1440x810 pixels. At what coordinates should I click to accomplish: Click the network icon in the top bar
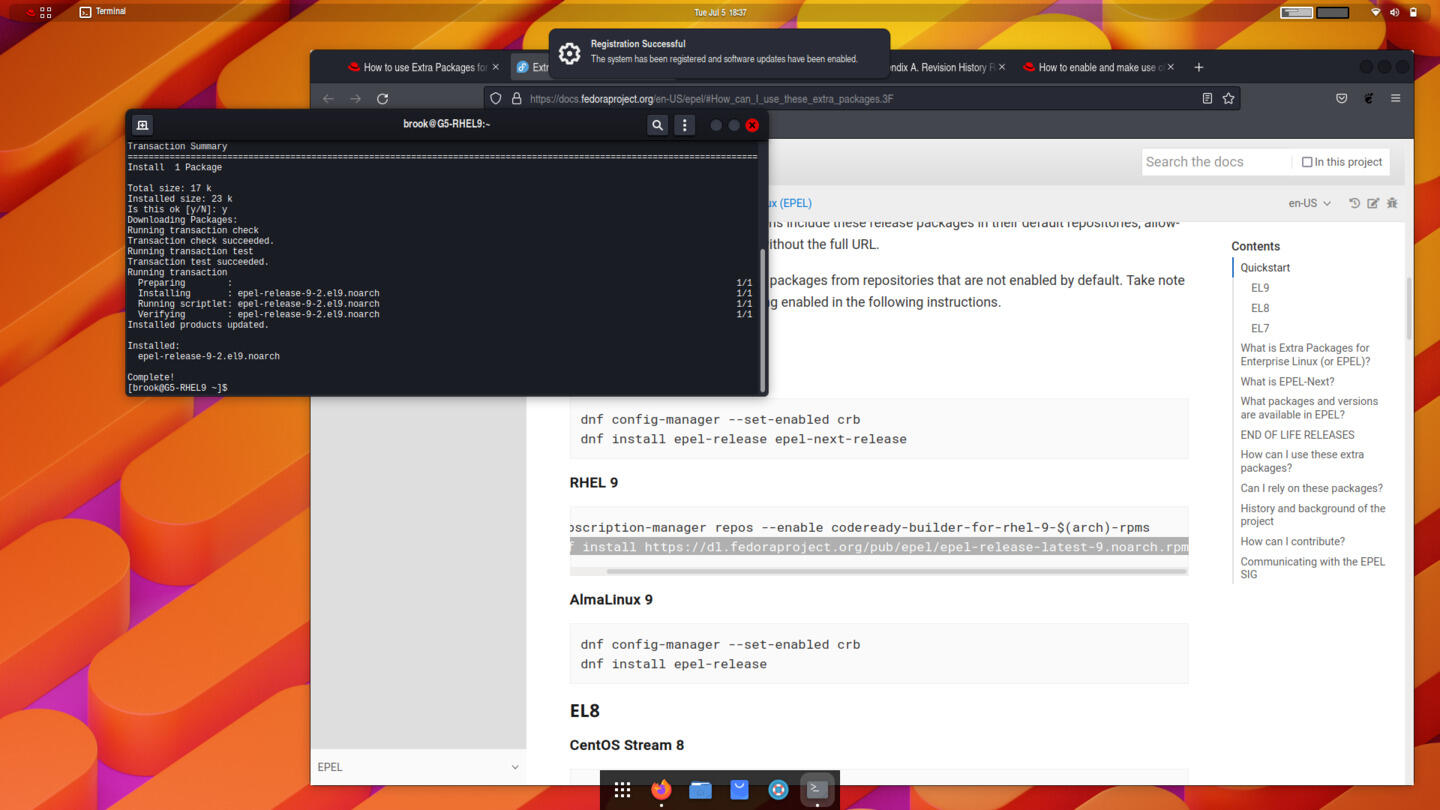[1375, 12]
